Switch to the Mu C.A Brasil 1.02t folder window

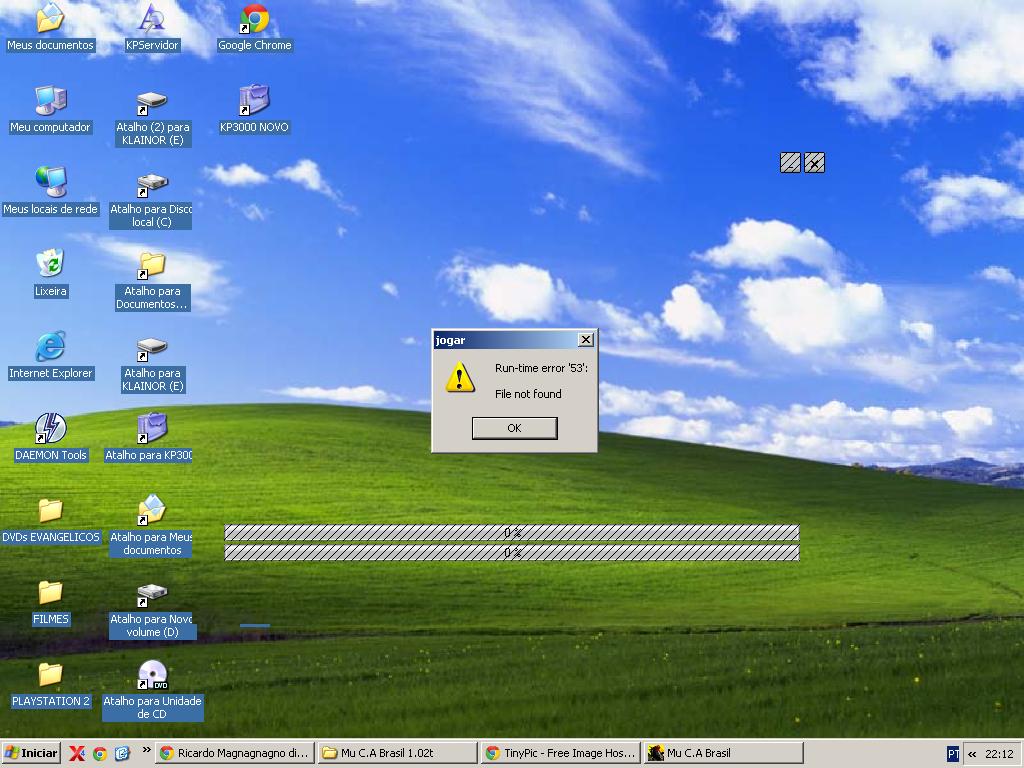pyautogui.click(x=396, y=753)
